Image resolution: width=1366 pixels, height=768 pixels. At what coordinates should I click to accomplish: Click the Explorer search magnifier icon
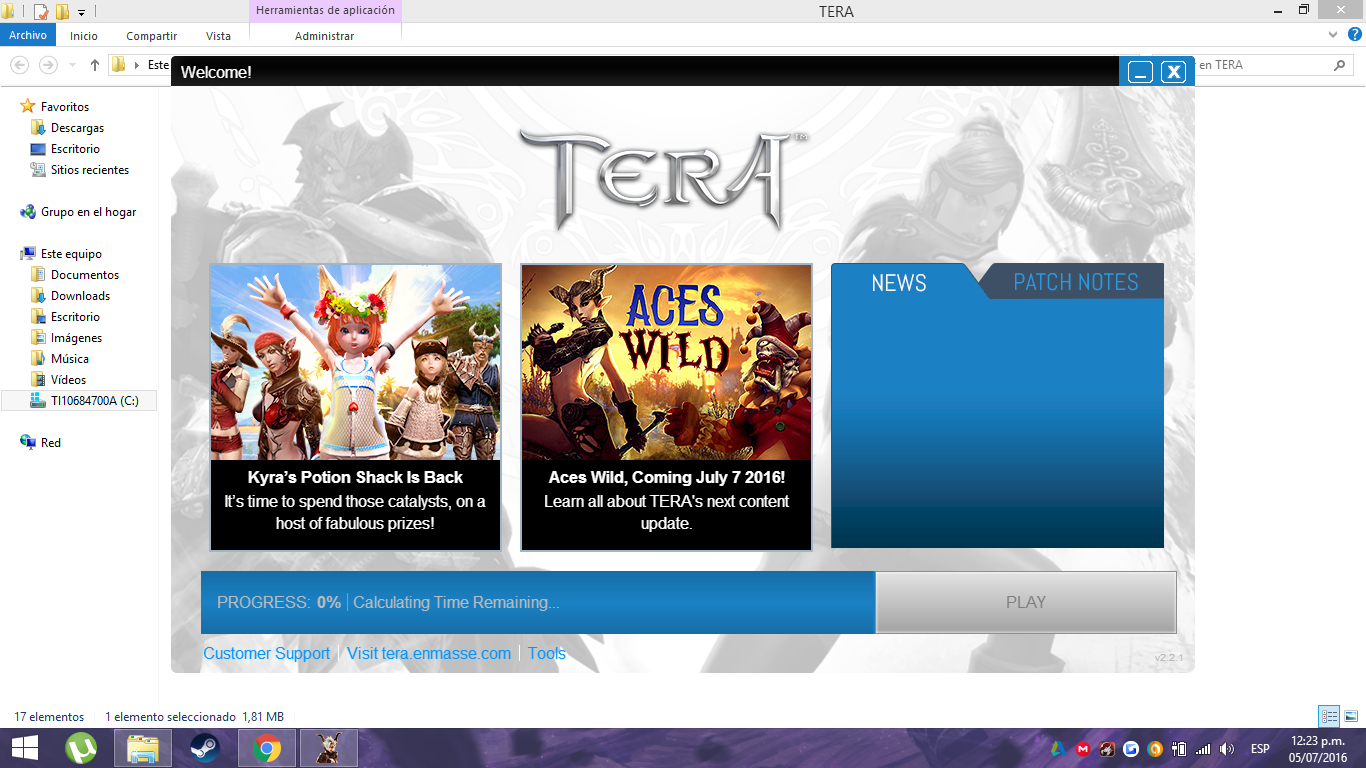point(1340,65)
